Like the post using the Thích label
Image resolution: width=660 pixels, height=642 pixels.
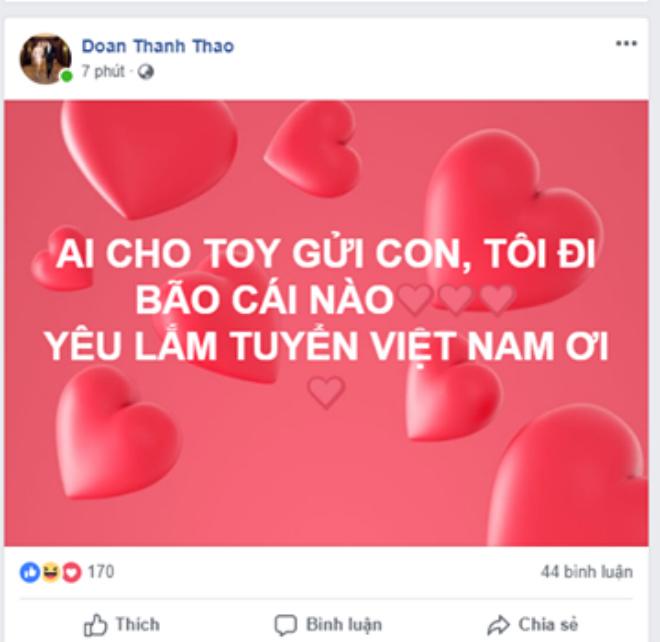[x=138, y=624]
